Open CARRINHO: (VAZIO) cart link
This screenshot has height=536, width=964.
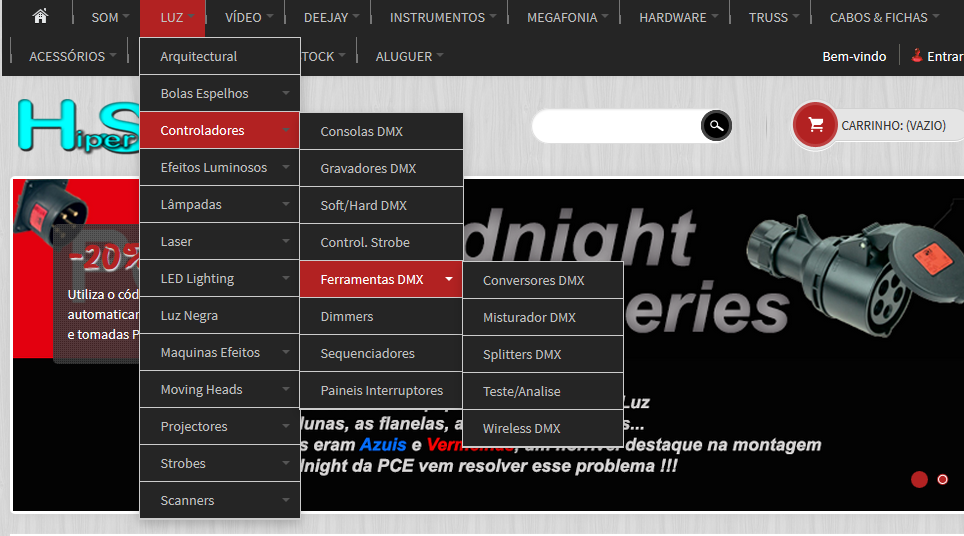pyautogui.click(x=893, y=125)
